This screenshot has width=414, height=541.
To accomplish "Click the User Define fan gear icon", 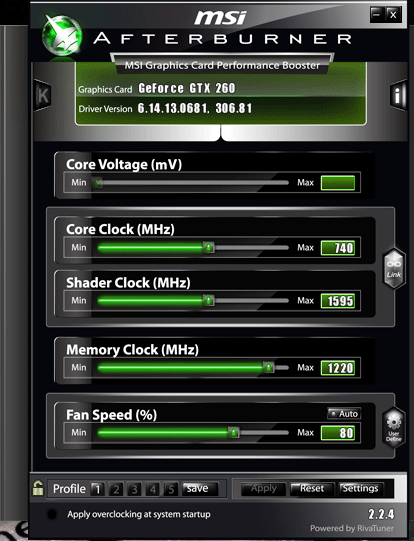I will [x=394, y=427].
